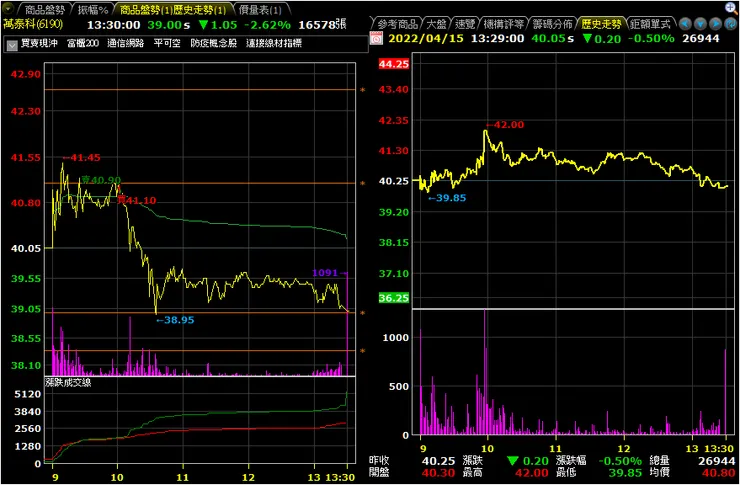Click the 39.05 reference line marker
The height and width of the screenshot is (485, 740).
362,313
